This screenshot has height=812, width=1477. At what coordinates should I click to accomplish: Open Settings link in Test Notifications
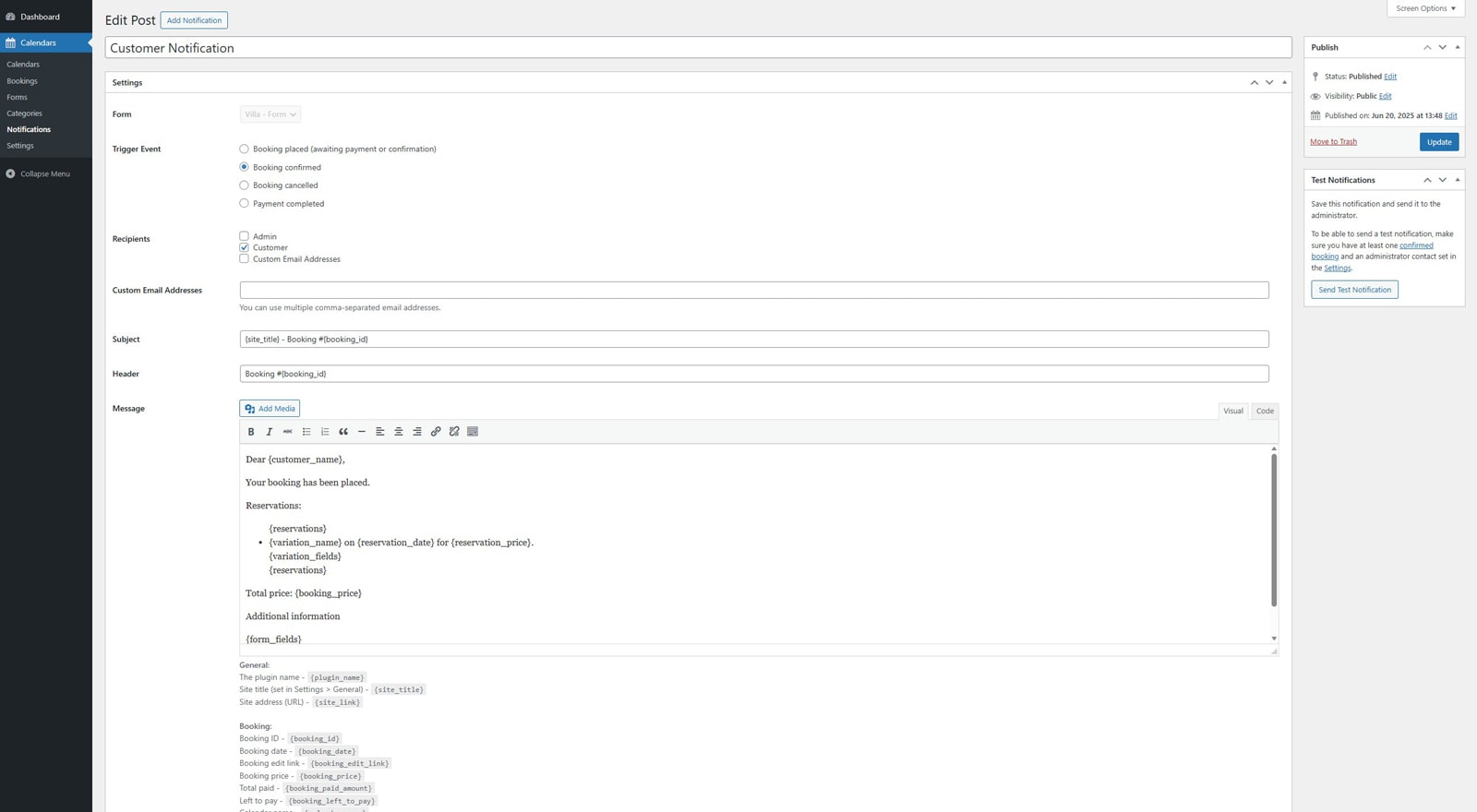pyautogui.click(x=1337, y=269)
